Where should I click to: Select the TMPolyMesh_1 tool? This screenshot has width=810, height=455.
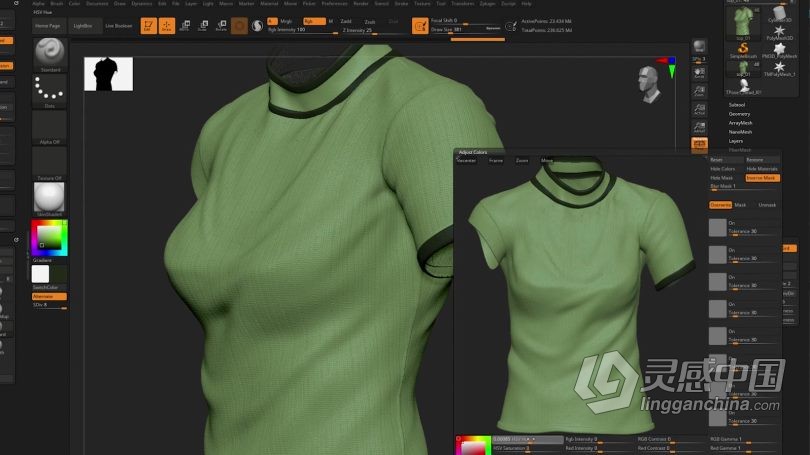click(x=780, y=69)
